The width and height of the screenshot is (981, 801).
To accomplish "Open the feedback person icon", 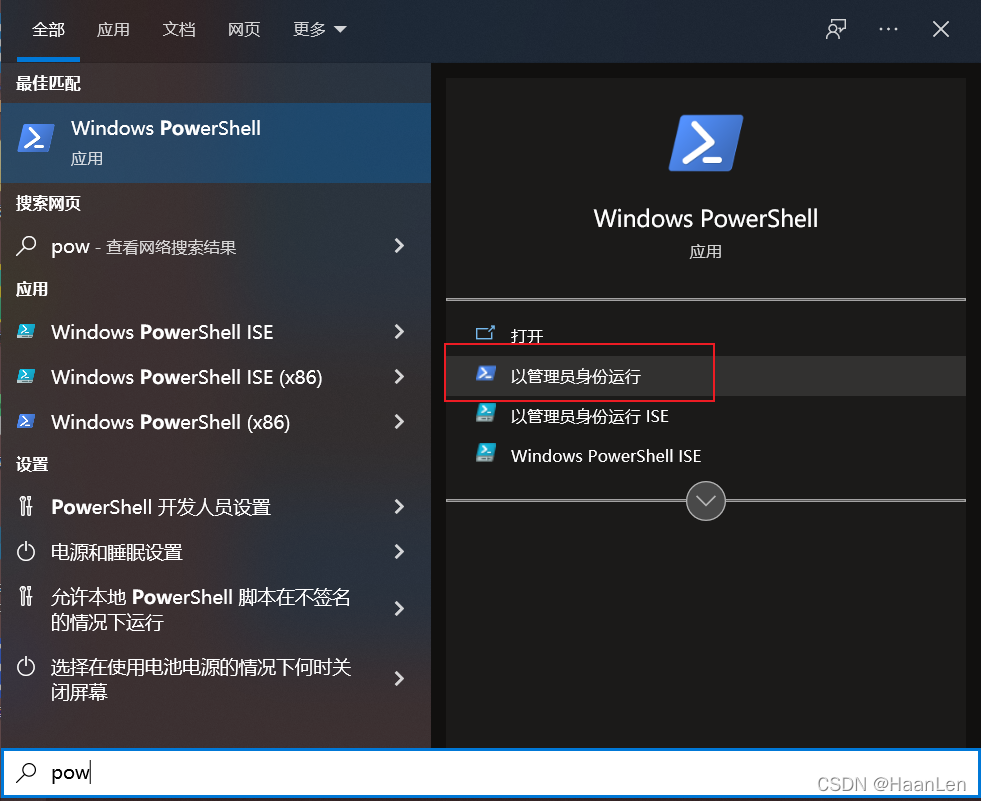I will click(x=836, y=29).
